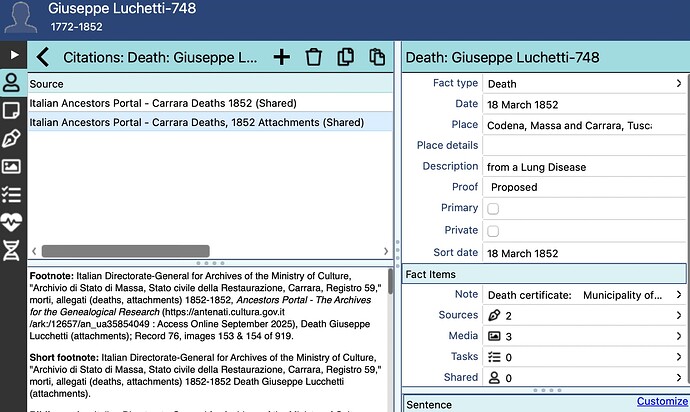
Task: Click the Place field Codena, Massa
Action: click(x=584, y=125)
